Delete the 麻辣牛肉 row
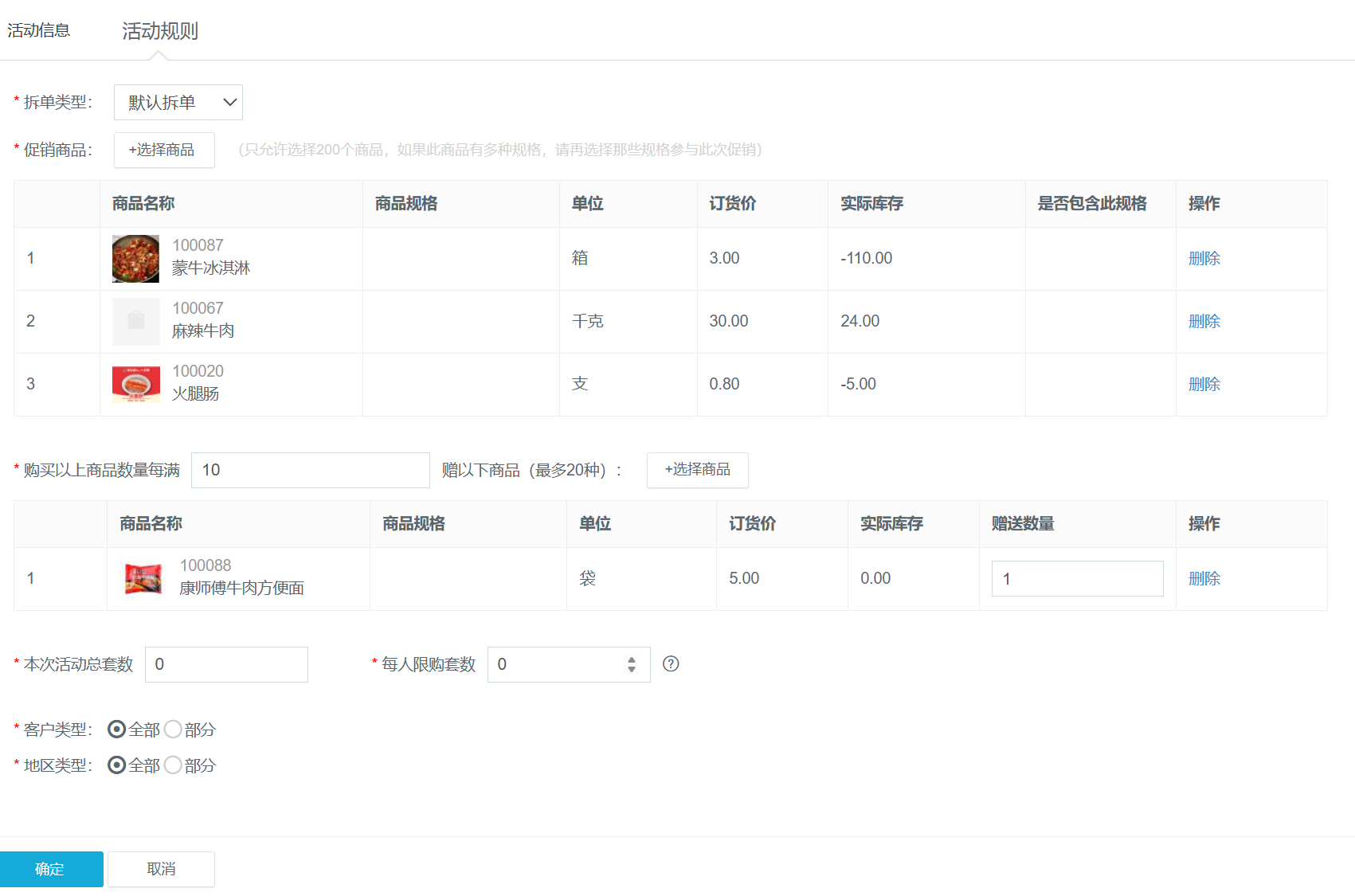1355x896 pixels. coord(1204,321)
